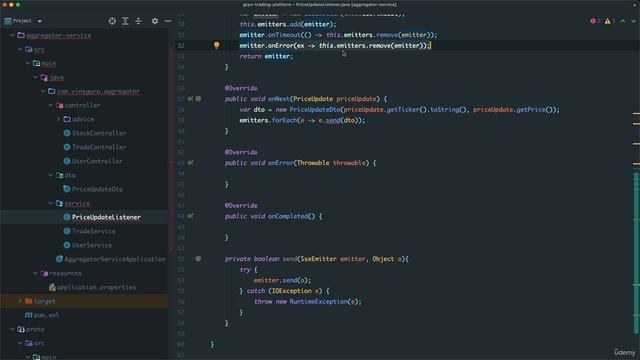640x360 pixels.
Task: Click the override gutter icon beside onError
Action: [x=190, y=163]
